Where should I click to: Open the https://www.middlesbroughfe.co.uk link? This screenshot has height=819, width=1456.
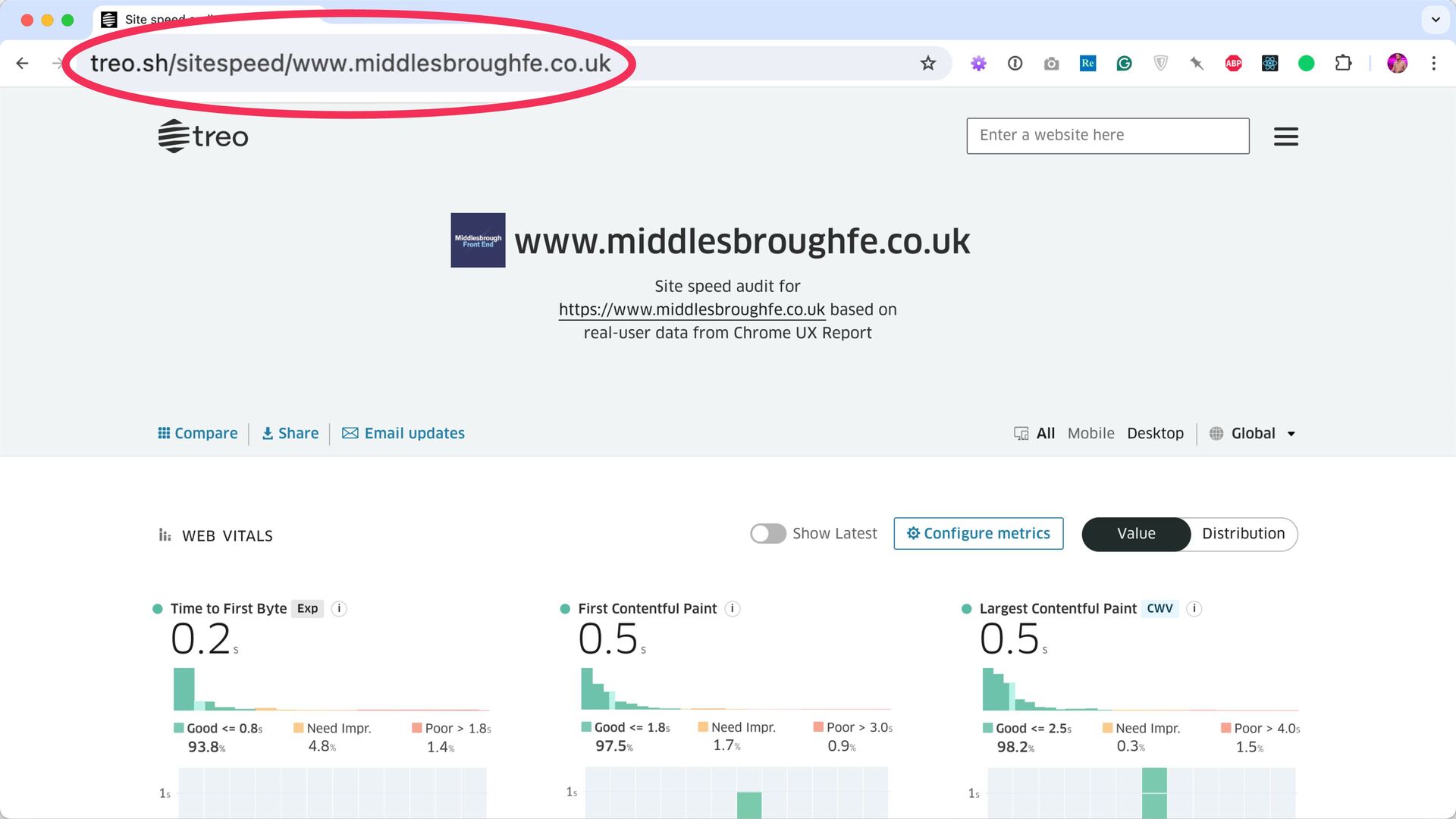coord(692,309)
